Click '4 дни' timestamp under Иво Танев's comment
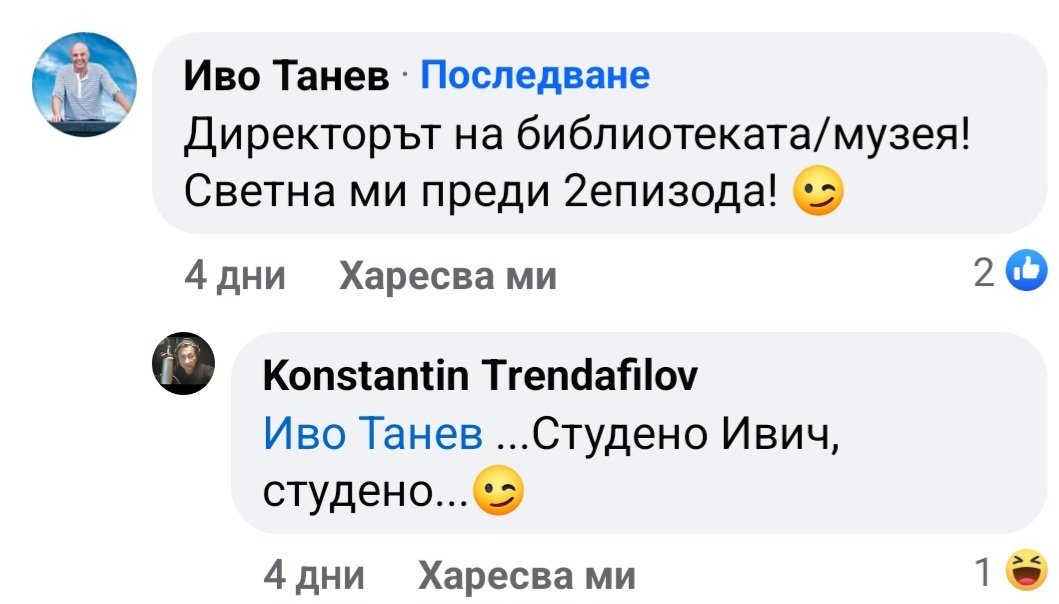Viewport: 1059px width, 604px height. coord(235,274)
